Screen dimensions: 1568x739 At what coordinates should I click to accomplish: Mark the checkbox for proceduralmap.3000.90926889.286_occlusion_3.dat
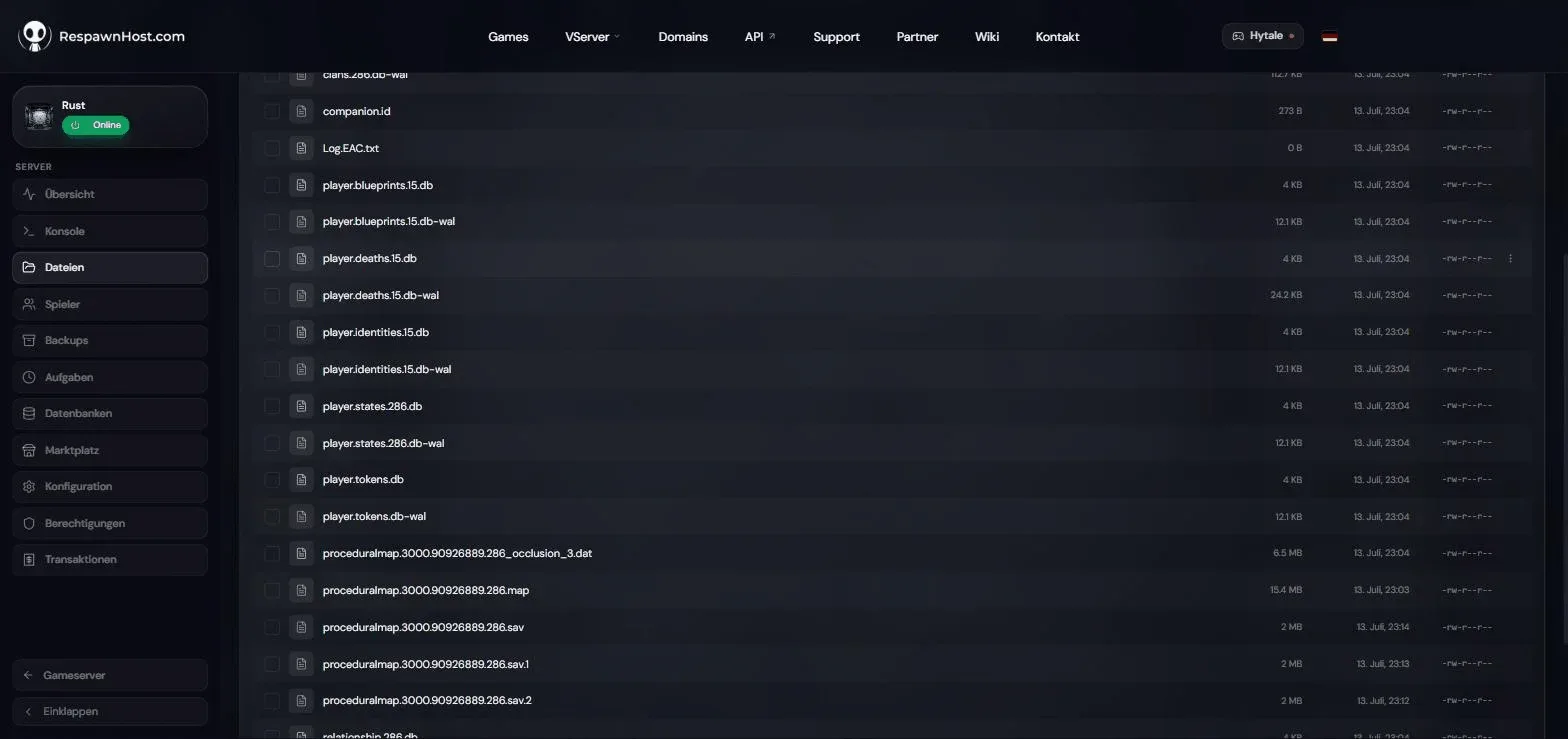(x=272, y=553)
